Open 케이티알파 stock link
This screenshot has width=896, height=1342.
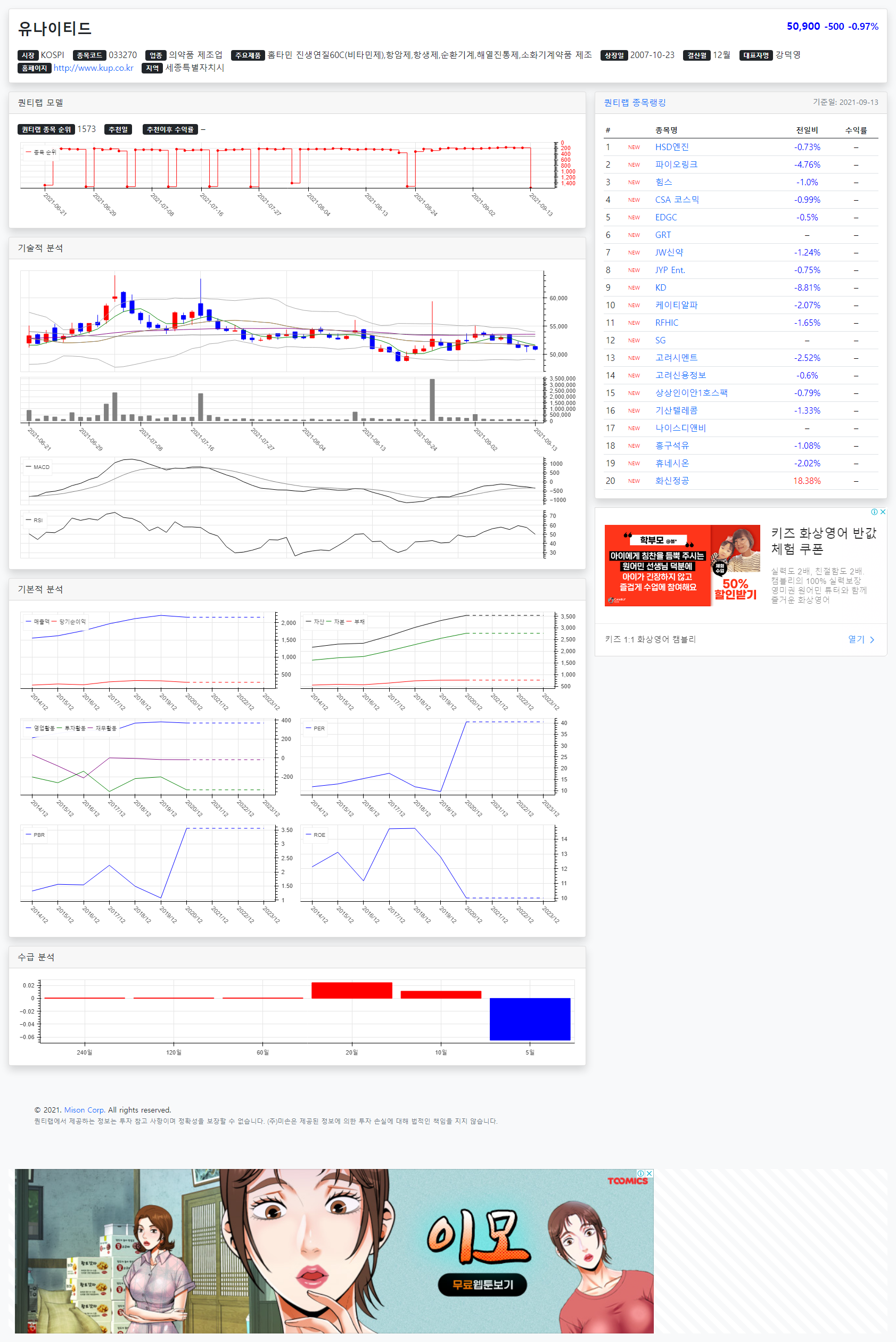[x=676, y=305]
